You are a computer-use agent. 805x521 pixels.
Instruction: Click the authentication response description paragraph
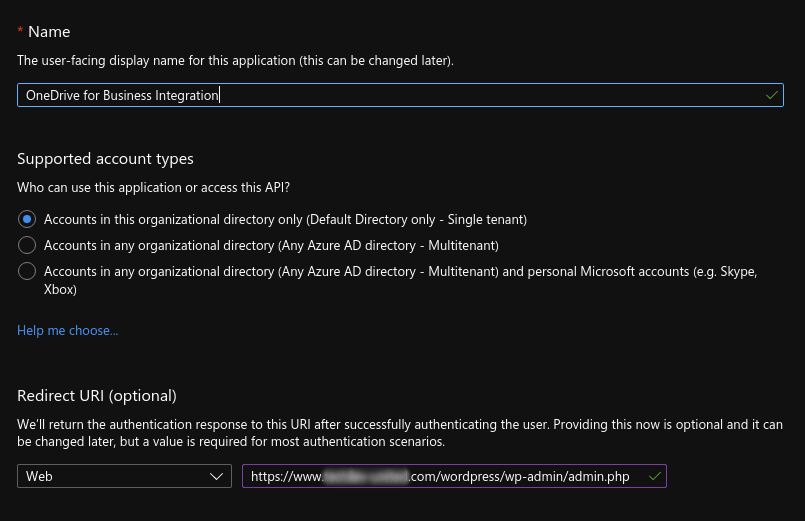point(400,433)
